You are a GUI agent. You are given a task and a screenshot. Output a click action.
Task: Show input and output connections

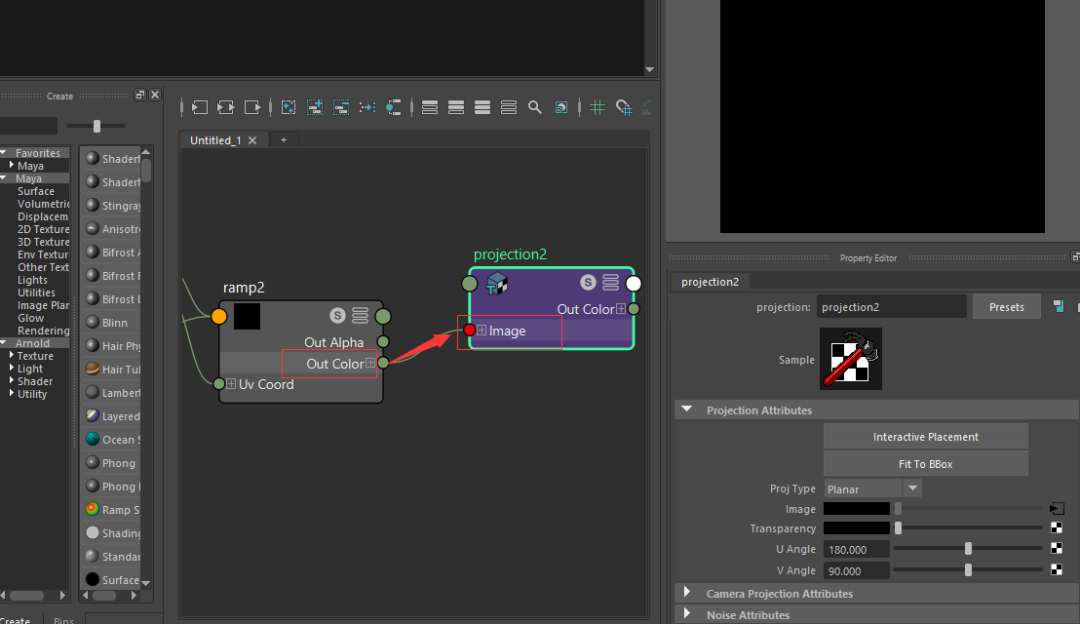coord(225,107)
